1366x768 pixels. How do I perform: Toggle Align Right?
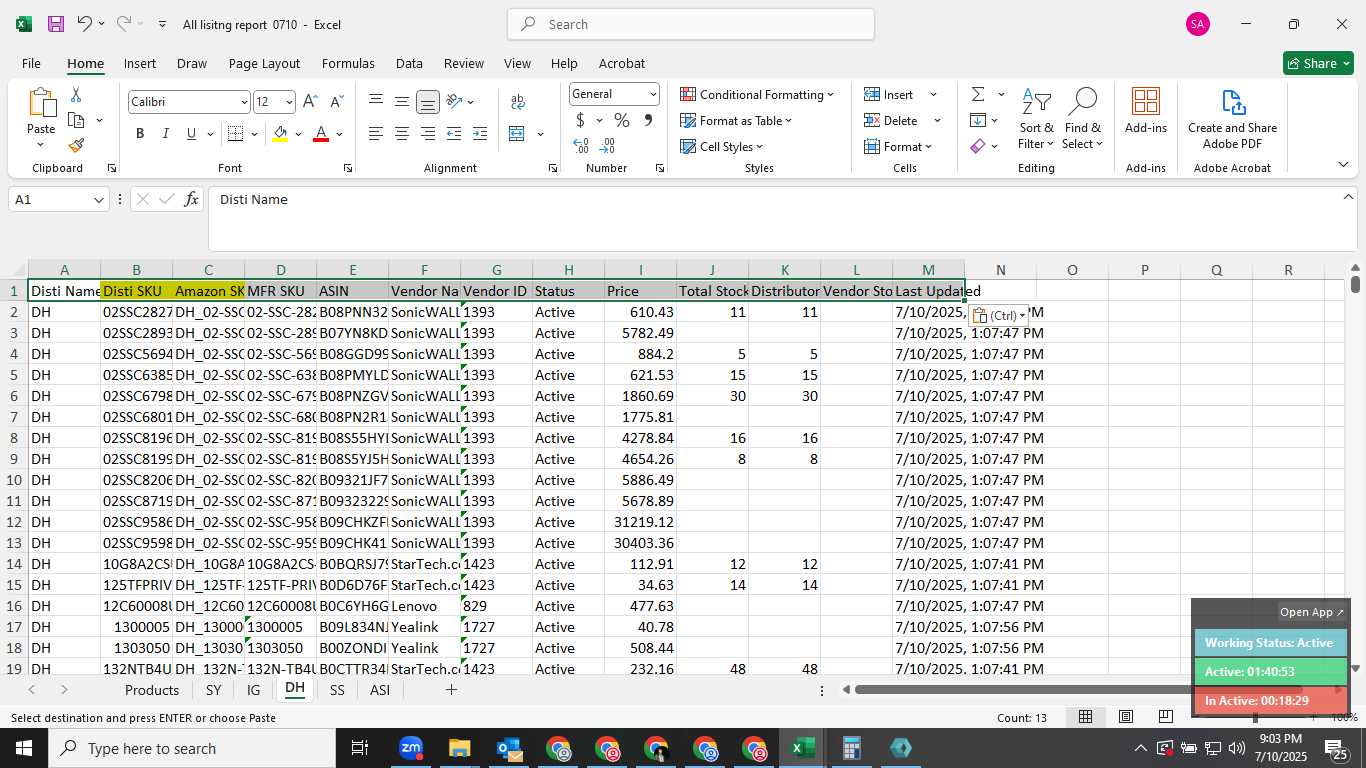427,134
